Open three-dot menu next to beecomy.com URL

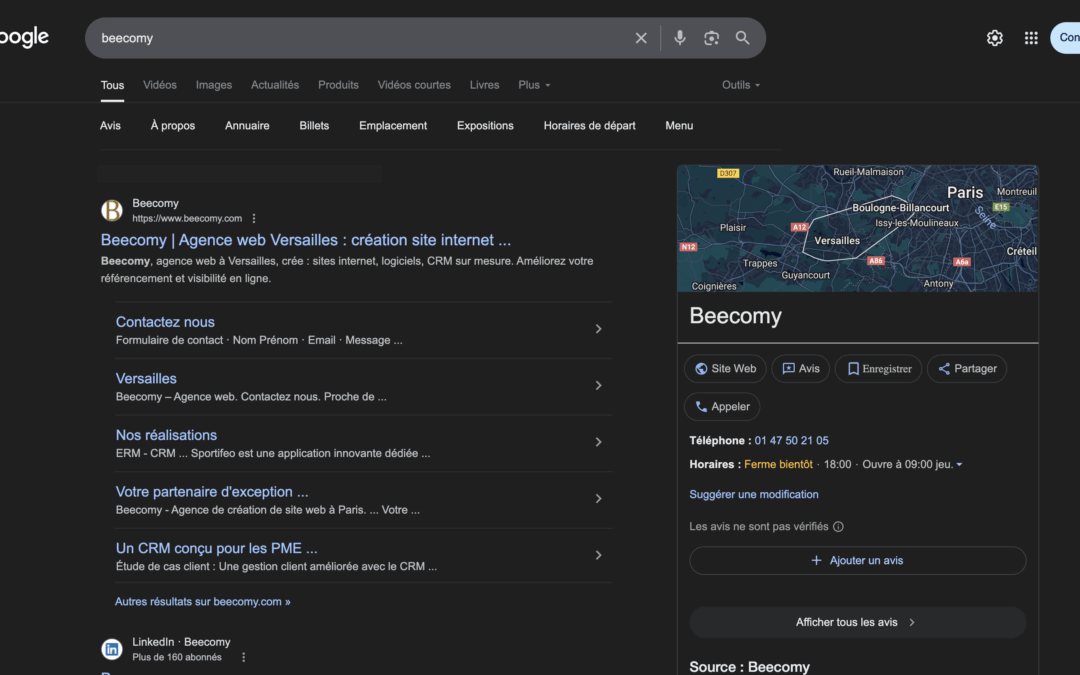(x=253, y=218)
